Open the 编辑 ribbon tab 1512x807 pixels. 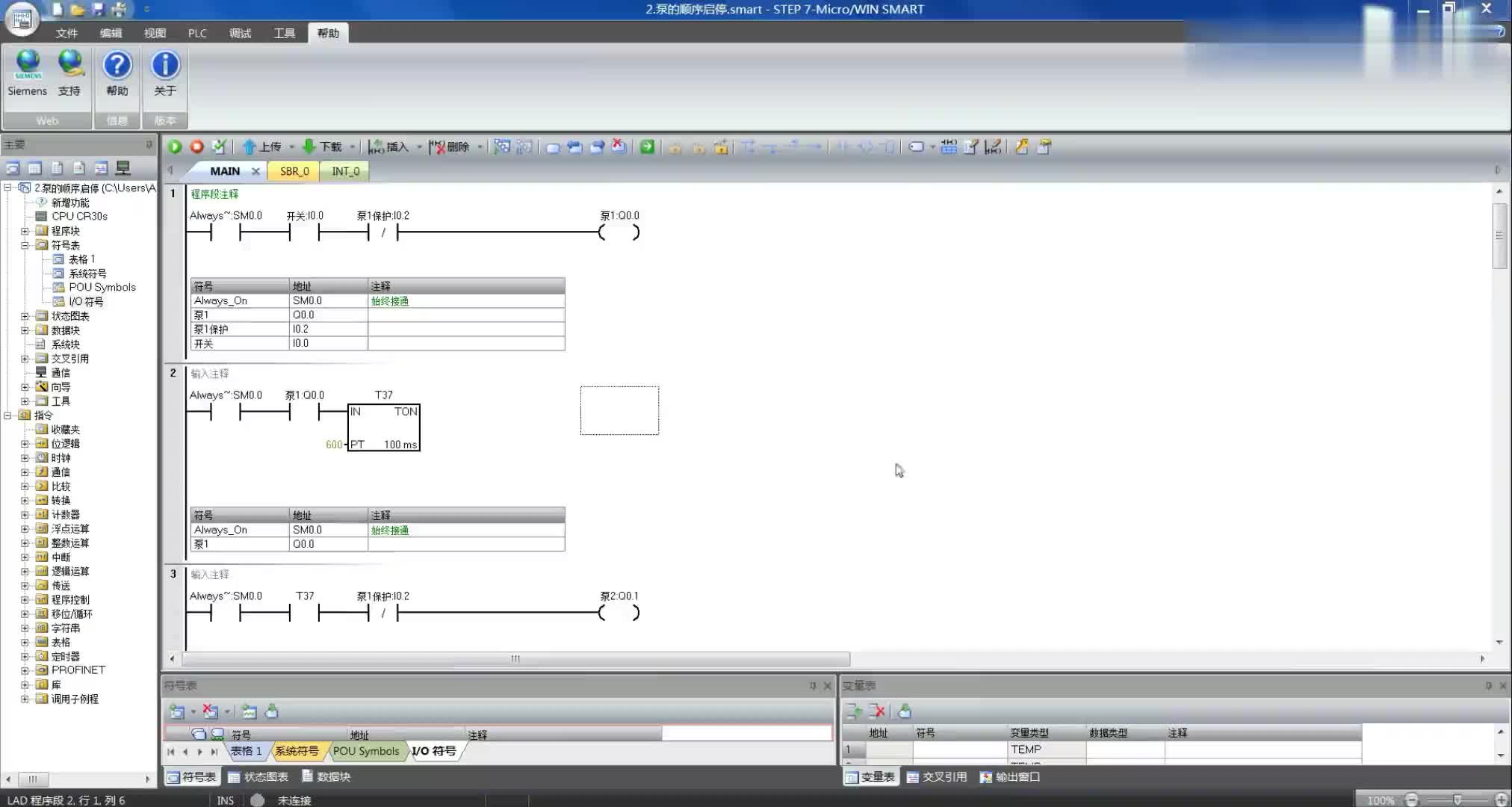(111, 33)
